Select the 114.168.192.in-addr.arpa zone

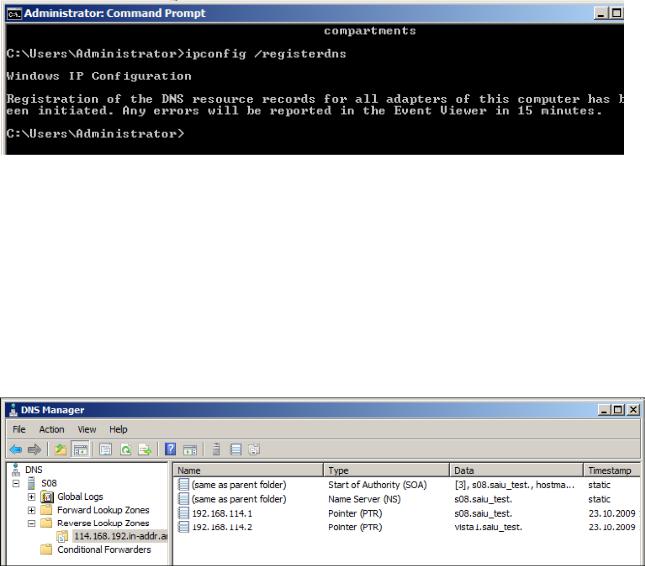point(121,536)
